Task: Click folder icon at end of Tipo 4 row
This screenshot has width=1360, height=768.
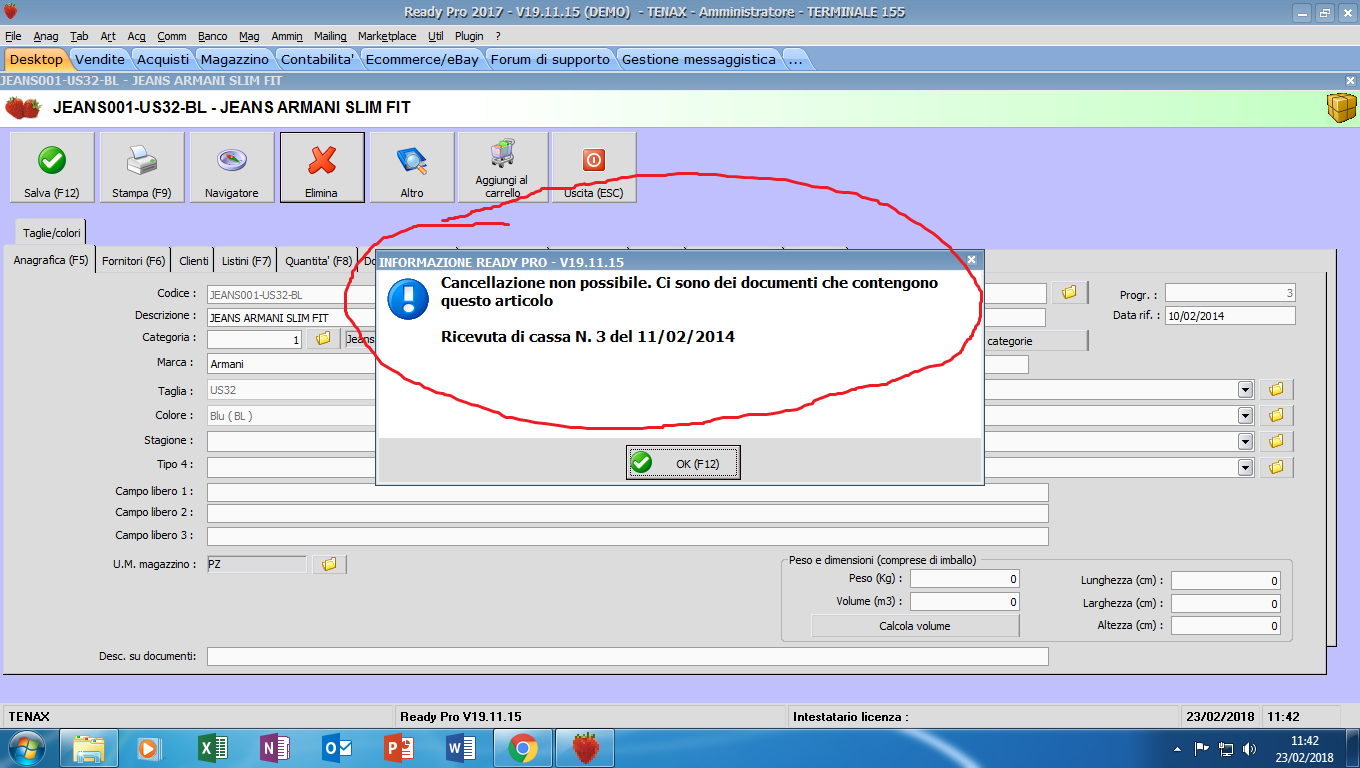Action: [1276, 467]
